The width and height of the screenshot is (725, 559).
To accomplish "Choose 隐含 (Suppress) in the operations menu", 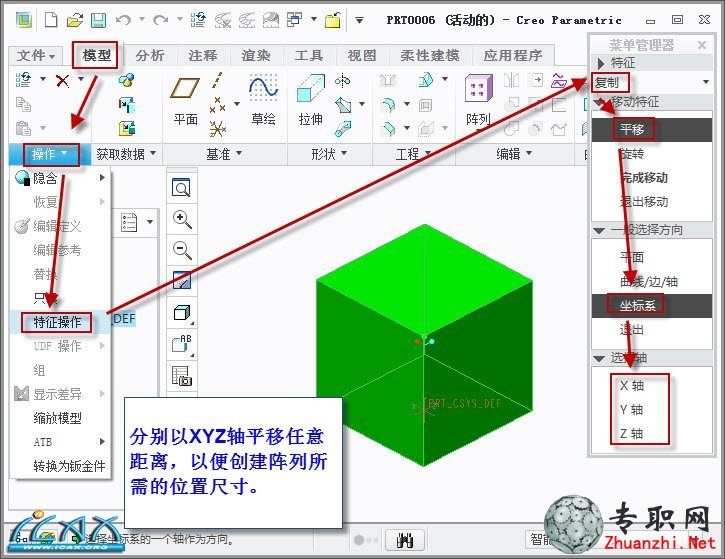I will pyautogui.click(x=61, y=178).
